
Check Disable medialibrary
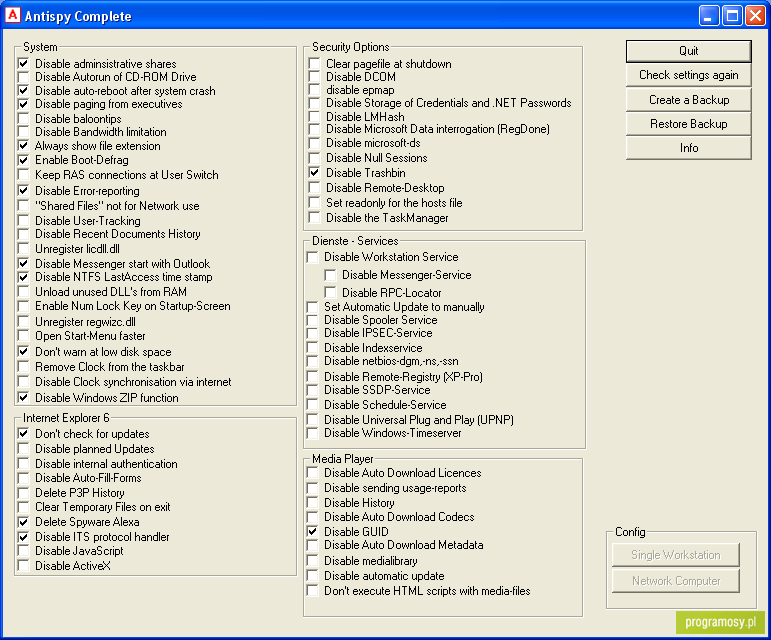(x=312, y=560)
